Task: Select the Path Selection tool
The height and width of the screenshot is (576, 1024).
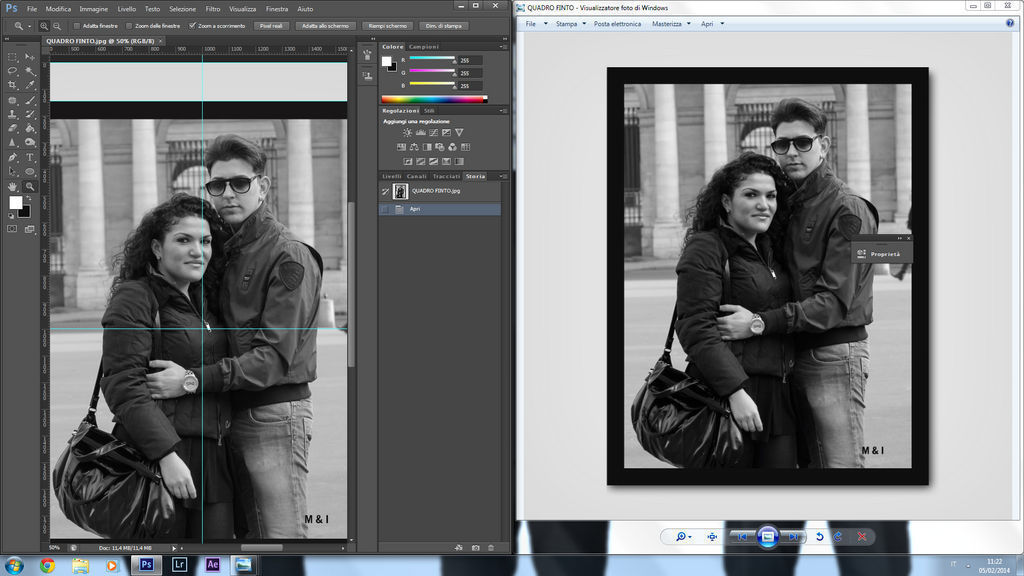Action: coord(12,172)
